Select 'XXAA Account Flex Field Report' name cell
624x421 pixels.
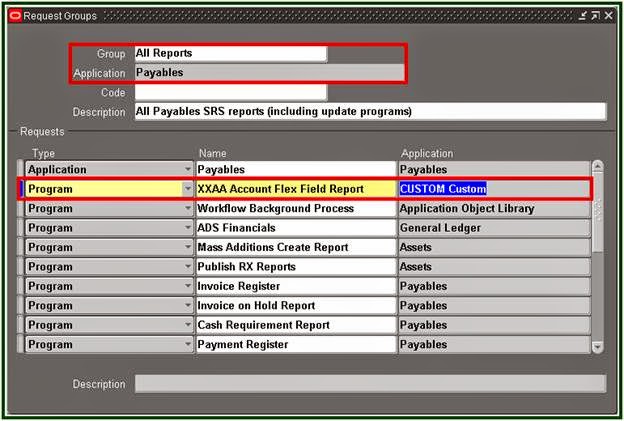click(296, 189)
